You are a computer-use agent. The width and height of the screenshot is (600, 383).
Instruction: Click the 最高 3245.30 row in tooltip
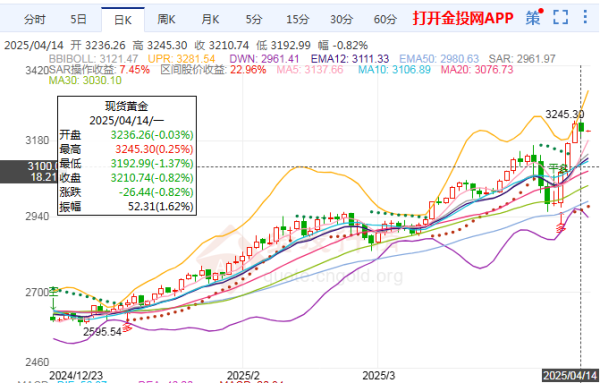tap(127, 149)
